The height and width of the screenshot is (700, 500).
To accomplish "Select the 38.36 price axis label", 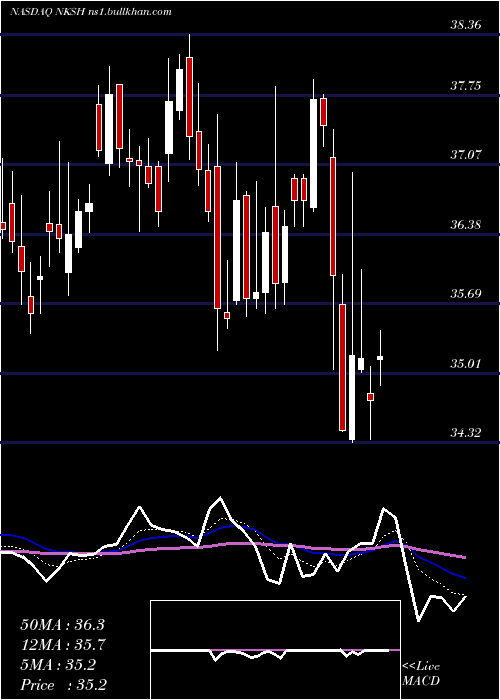I will point(466,25).
